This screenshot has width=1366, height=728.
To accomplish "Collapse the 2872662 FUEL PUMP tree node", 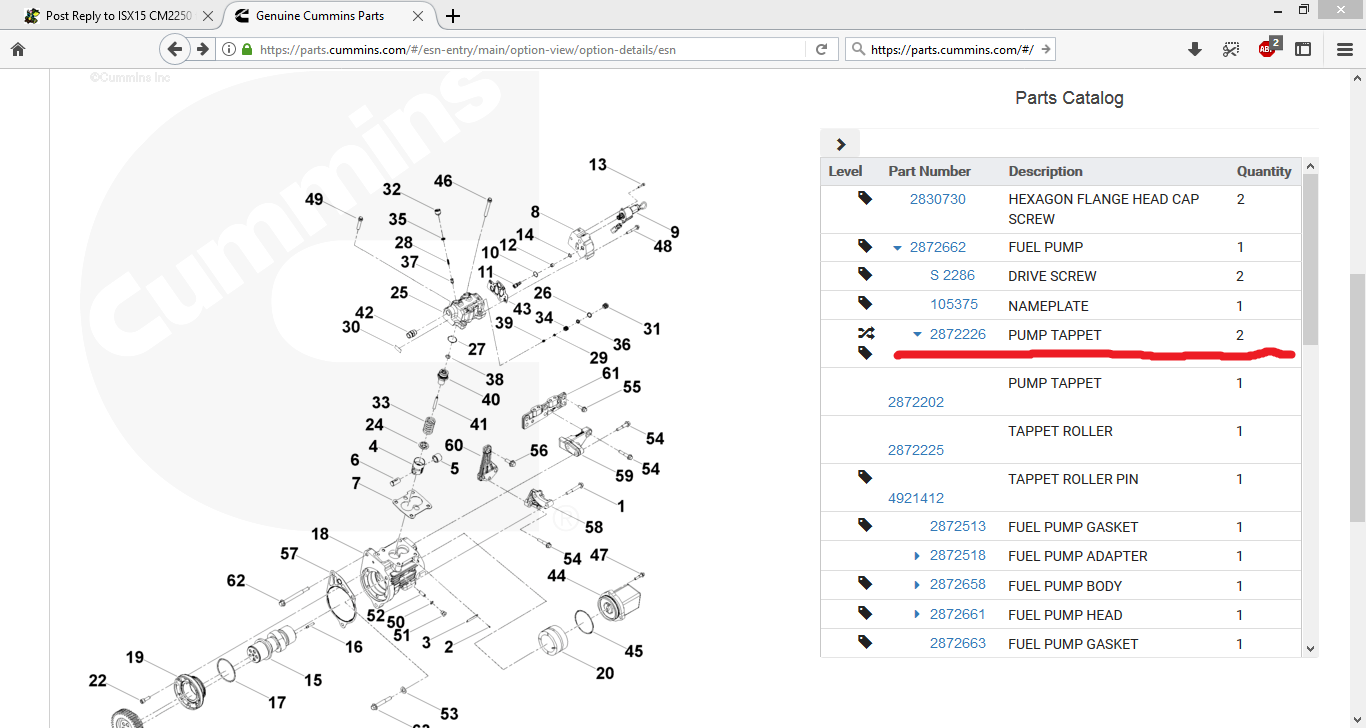I will [897, 248].
